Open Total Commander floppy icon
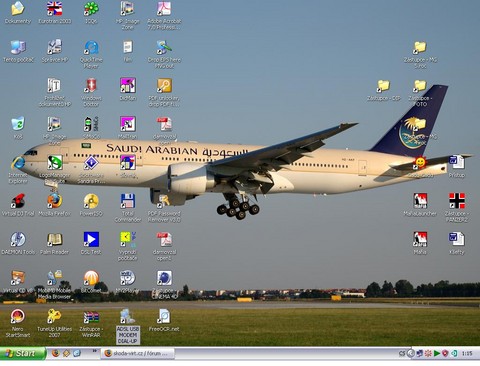The height and width of the screenshot is (366, 480). (127, 201)
